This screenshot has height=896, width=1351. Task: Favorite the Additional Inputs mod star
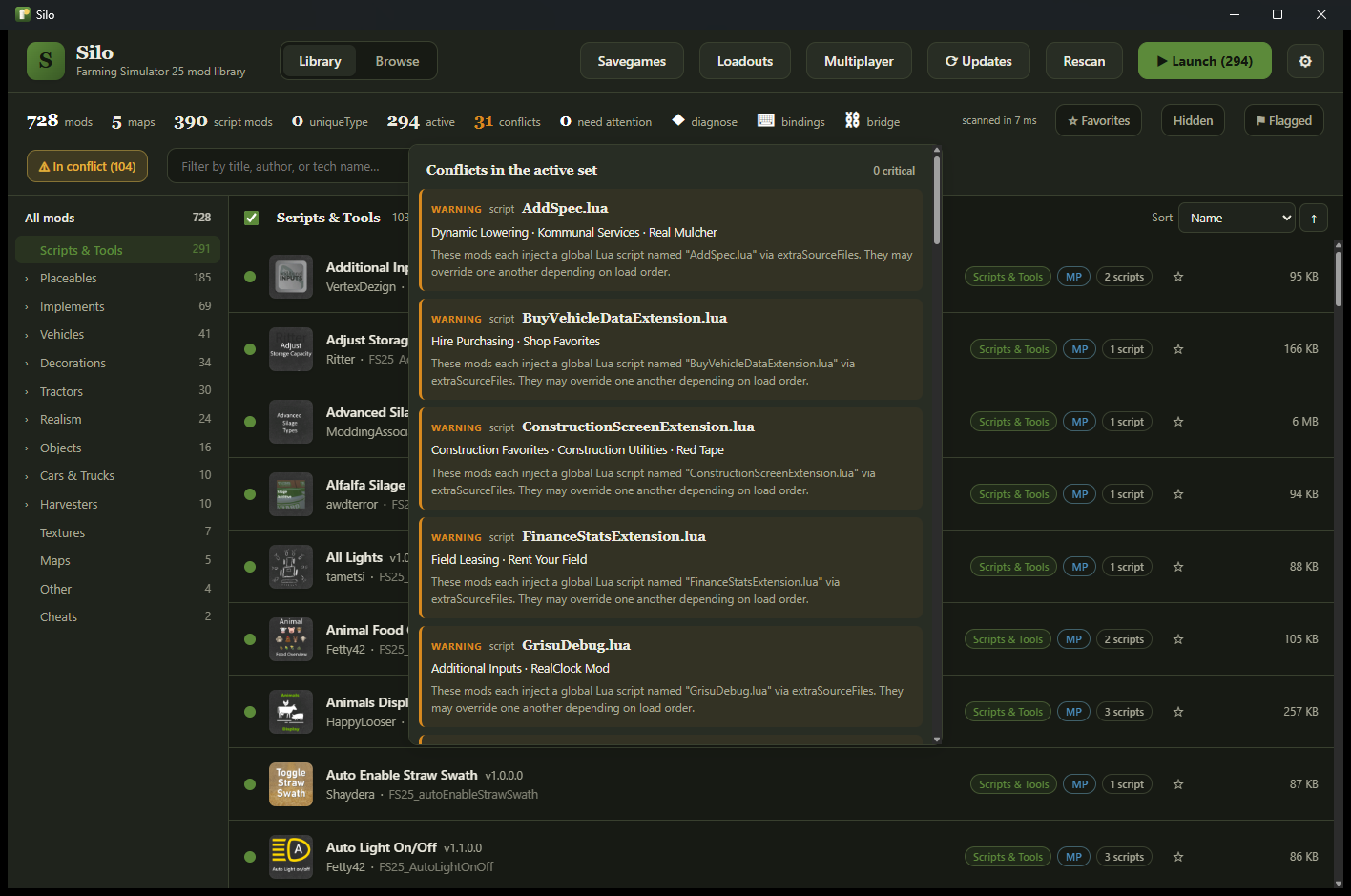[1178, 277]
